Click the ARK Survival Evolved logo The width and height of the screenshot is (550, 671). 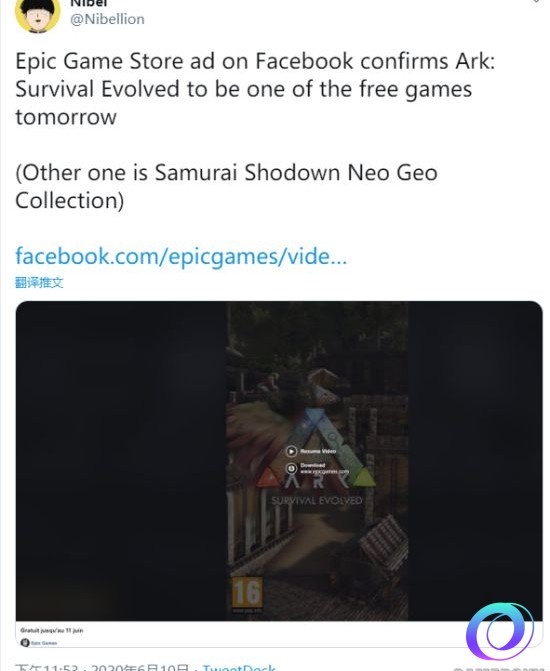pos(317,457)
